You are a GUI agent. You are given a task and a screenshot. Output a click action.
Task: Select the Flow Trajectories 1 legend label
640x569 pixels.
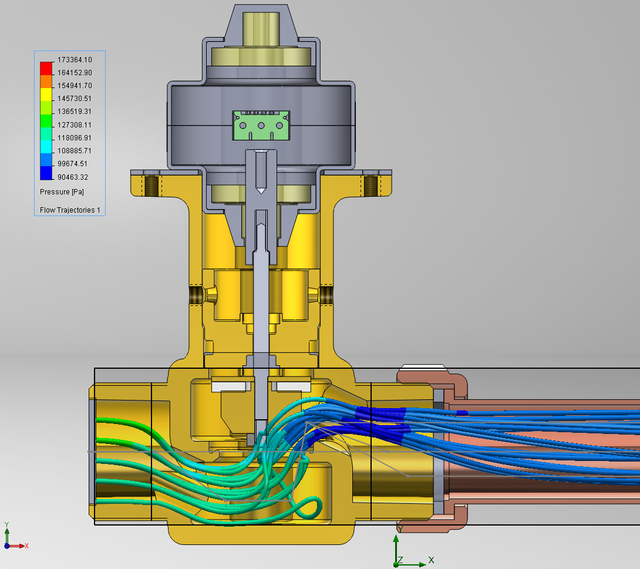70,211
